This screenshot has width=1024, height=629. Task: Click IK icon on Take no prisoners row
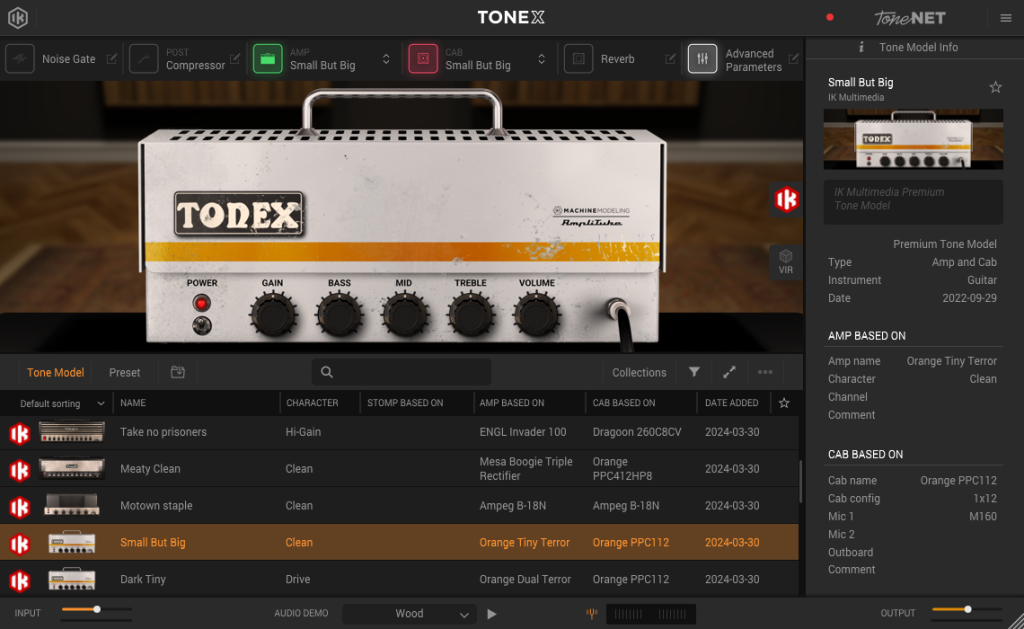click(20, 434)
